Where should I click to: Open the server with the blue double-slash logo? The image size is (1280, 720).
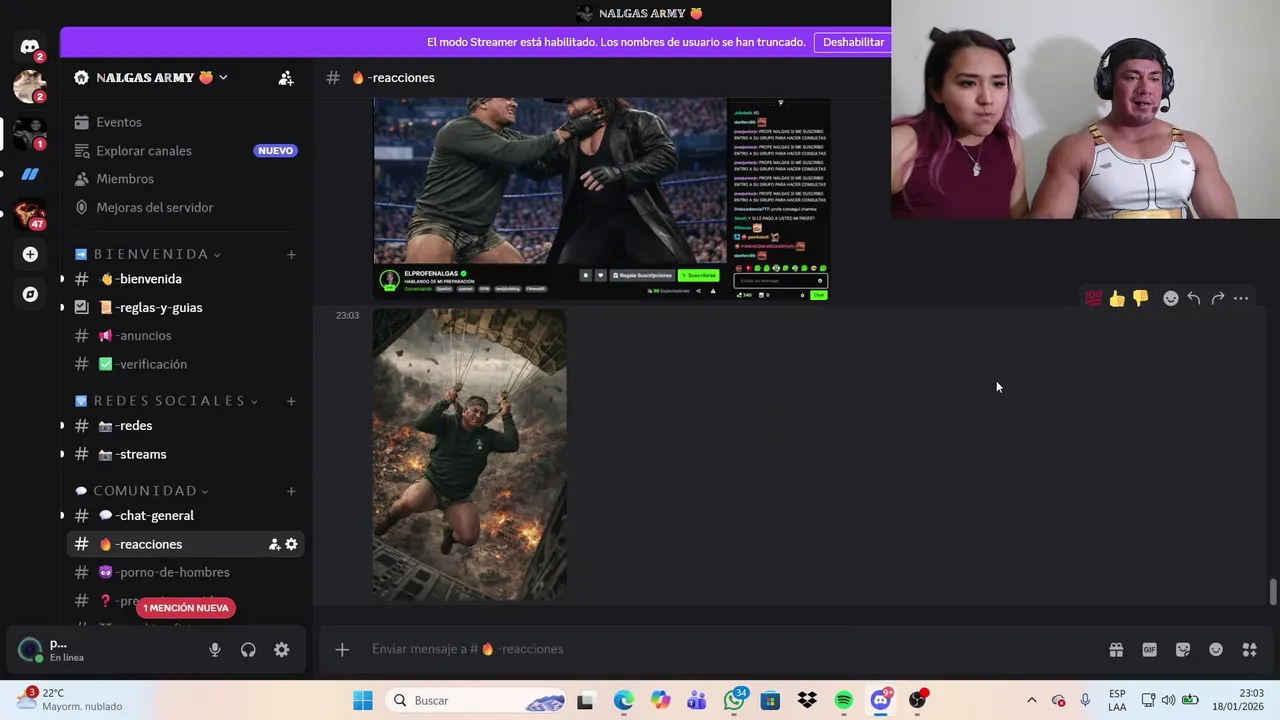pos(30,174)
